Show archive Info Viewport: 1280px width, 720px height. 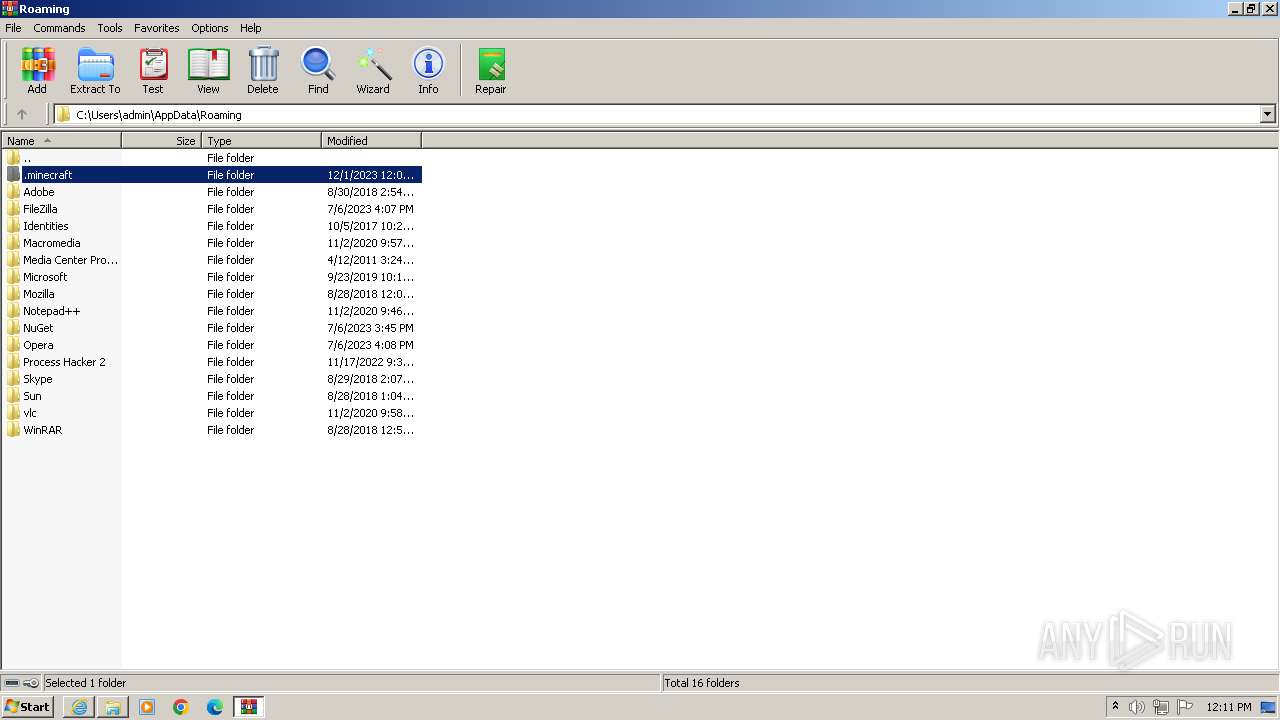tap(428, 71)
